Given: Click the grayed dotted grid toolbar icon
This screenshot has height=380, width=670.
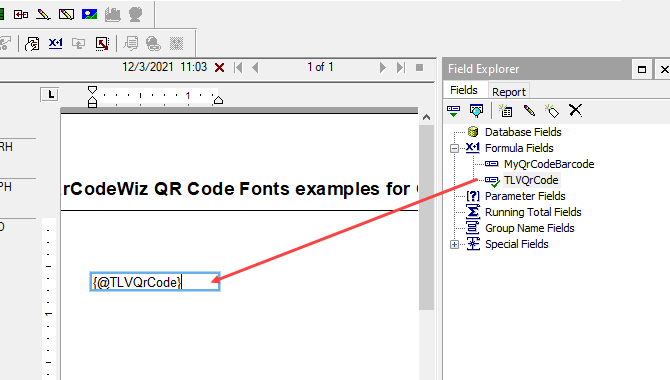Looking at the screenshot, I should pyautogui.click(x=176, y=43).
